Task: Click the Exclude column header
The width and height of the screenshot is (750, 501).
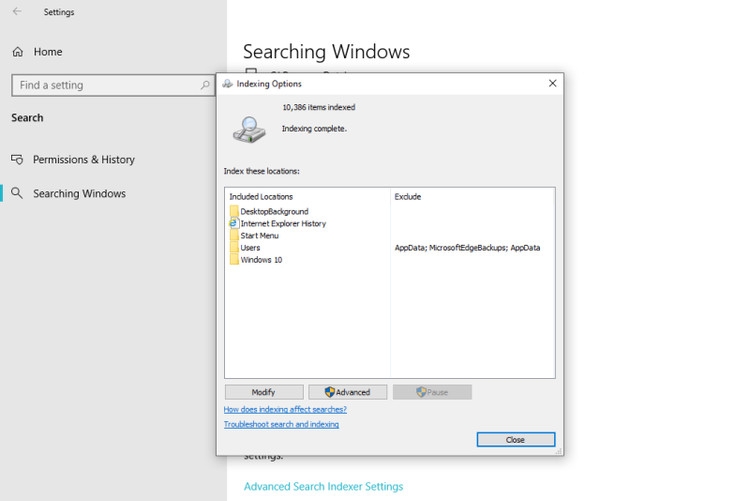Action: point(408,197)
